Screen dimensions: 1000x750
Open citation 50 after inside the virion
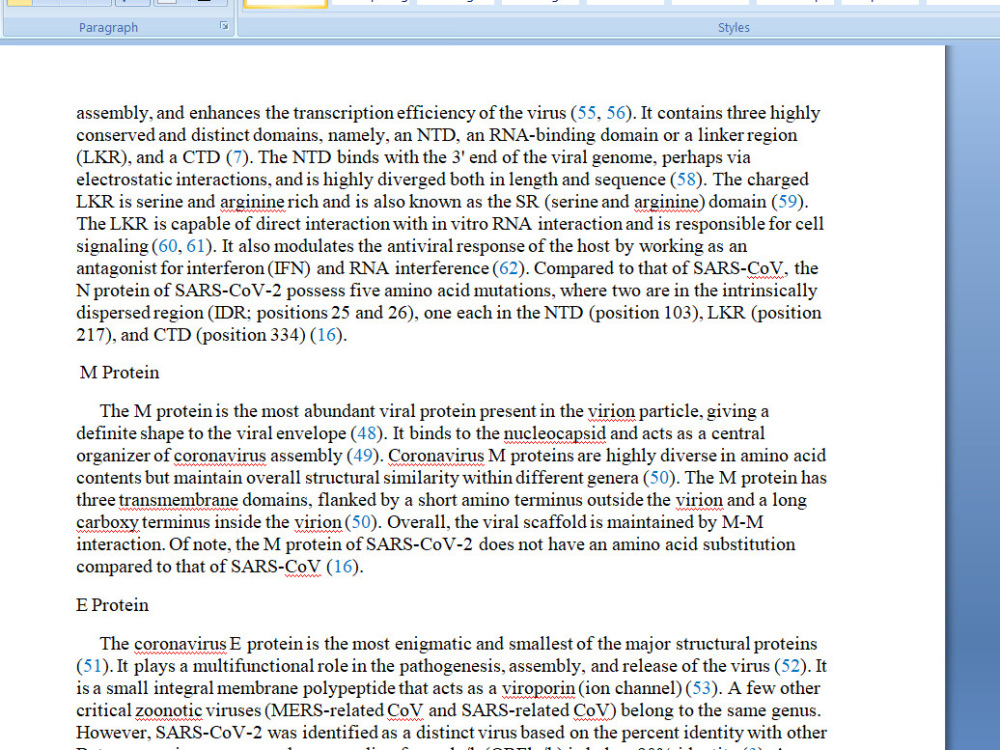pos(361,522)
